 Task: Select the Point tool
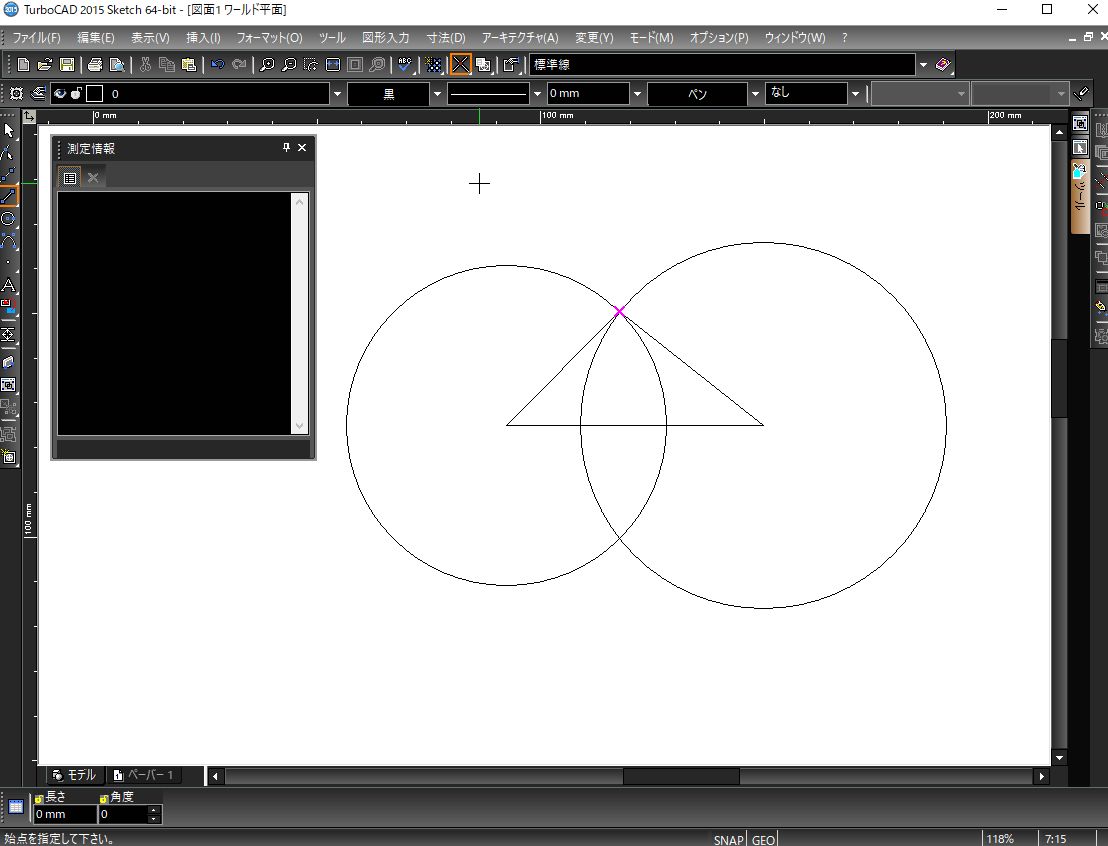(x=8, y=262)
